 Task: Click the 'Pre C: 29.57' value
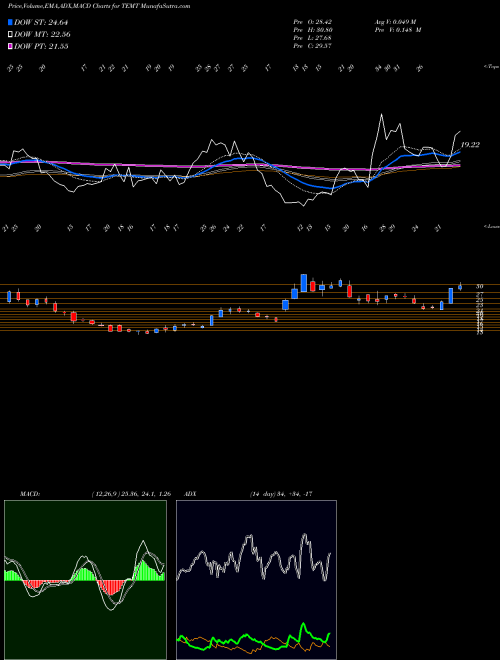tap(313, 46)
